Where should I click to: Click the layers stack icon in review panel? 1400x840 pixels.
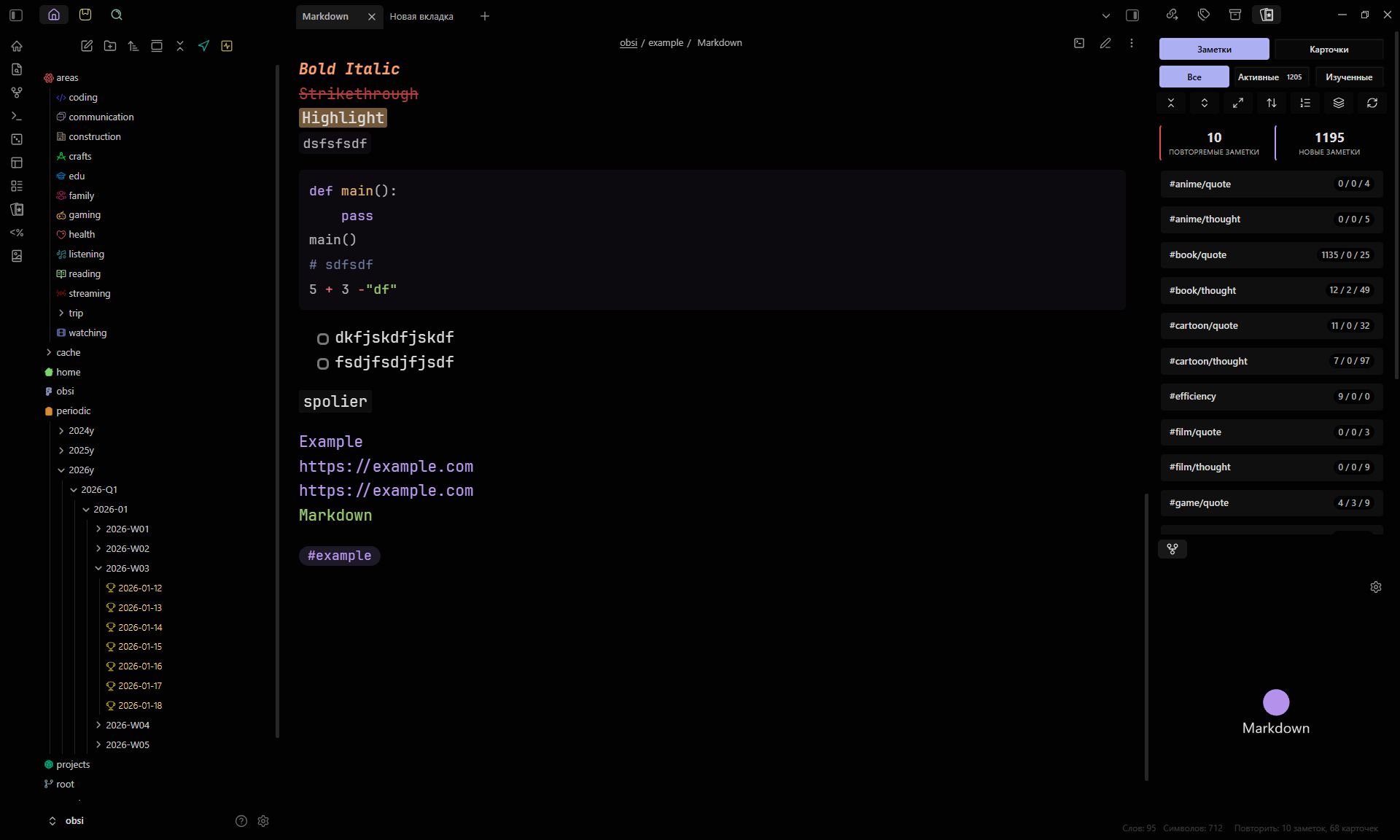coord(1339,103)
